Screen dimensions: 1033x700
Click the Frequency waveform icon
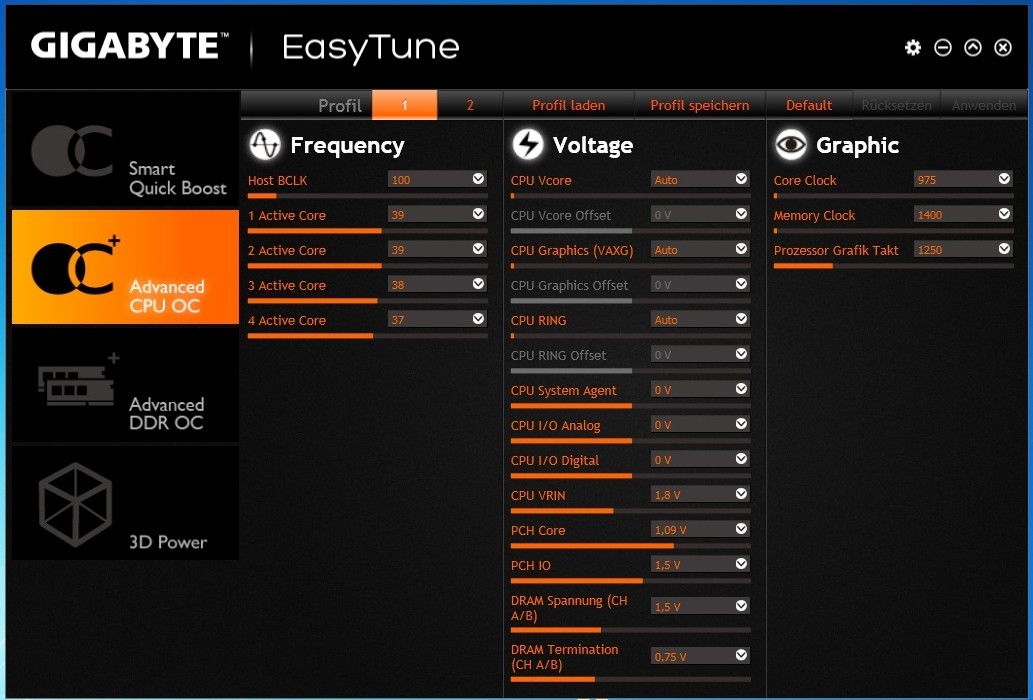pyautogui.click(x=265, y=145)
